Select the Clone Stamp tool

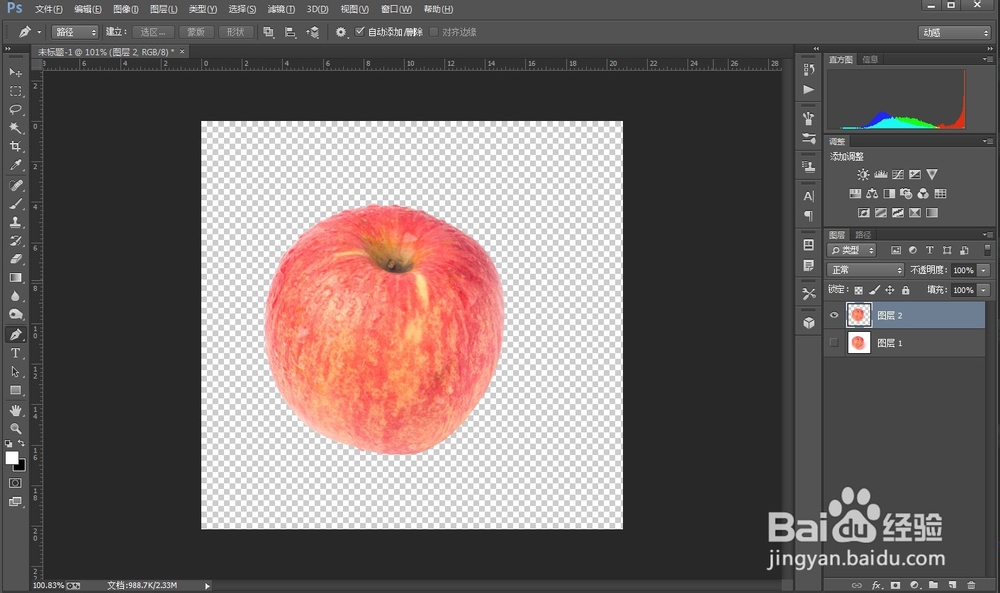(x=15, y=223)
